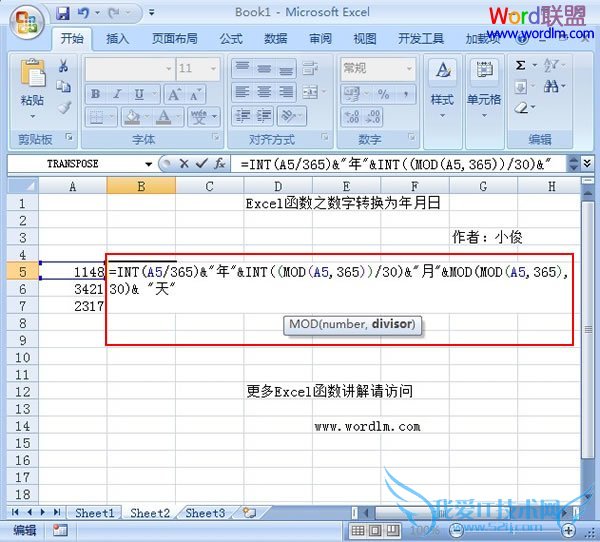This screenshot has width=600, height=542.
Task: Decrease the indent
Action: pos(243,116)
